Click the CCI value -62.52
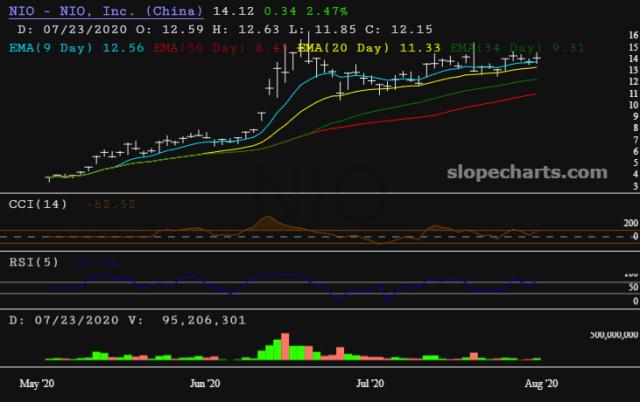This screenshot has width=640, height=402. (112, 205)
